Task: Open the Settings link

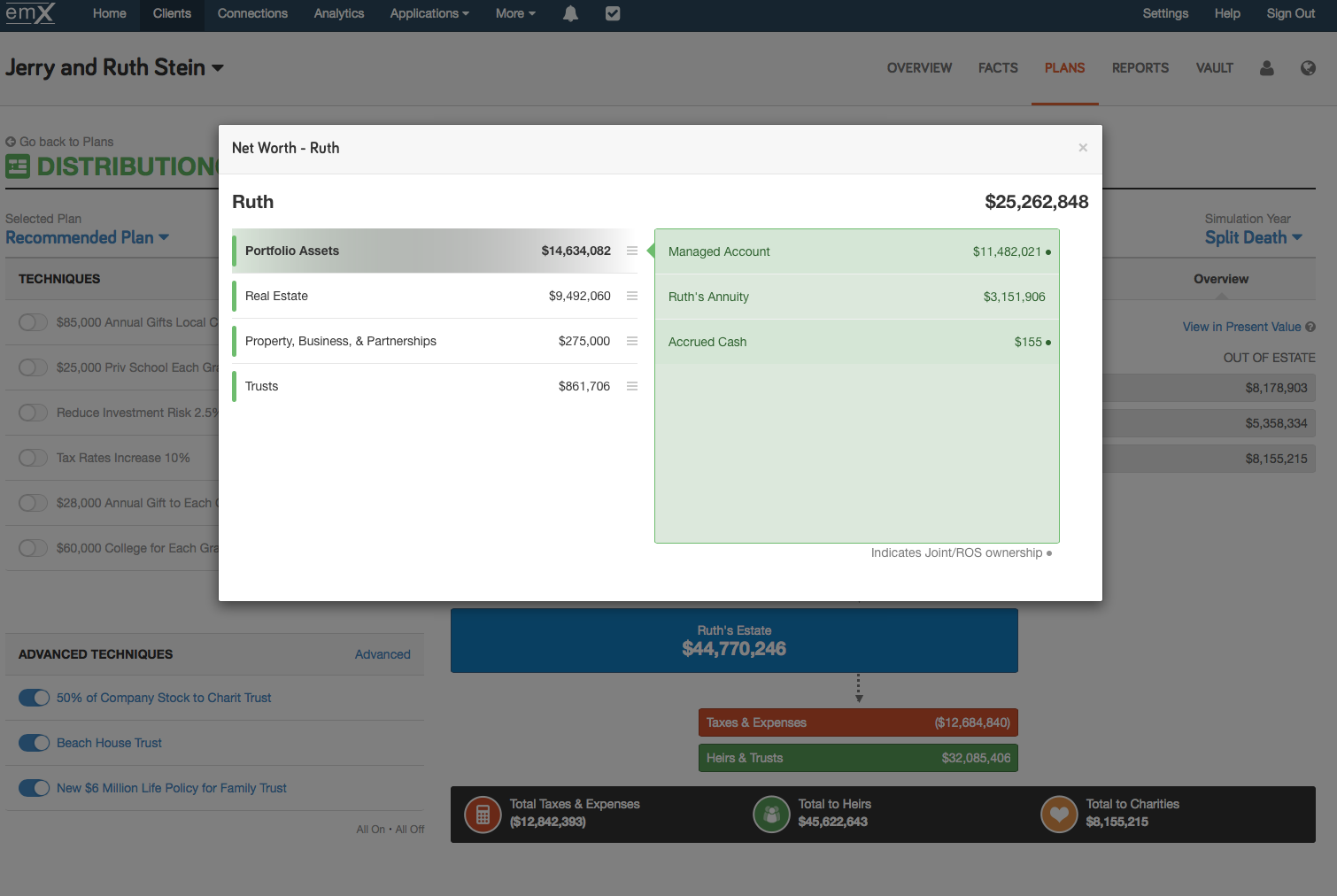Action: (1165, 13)
